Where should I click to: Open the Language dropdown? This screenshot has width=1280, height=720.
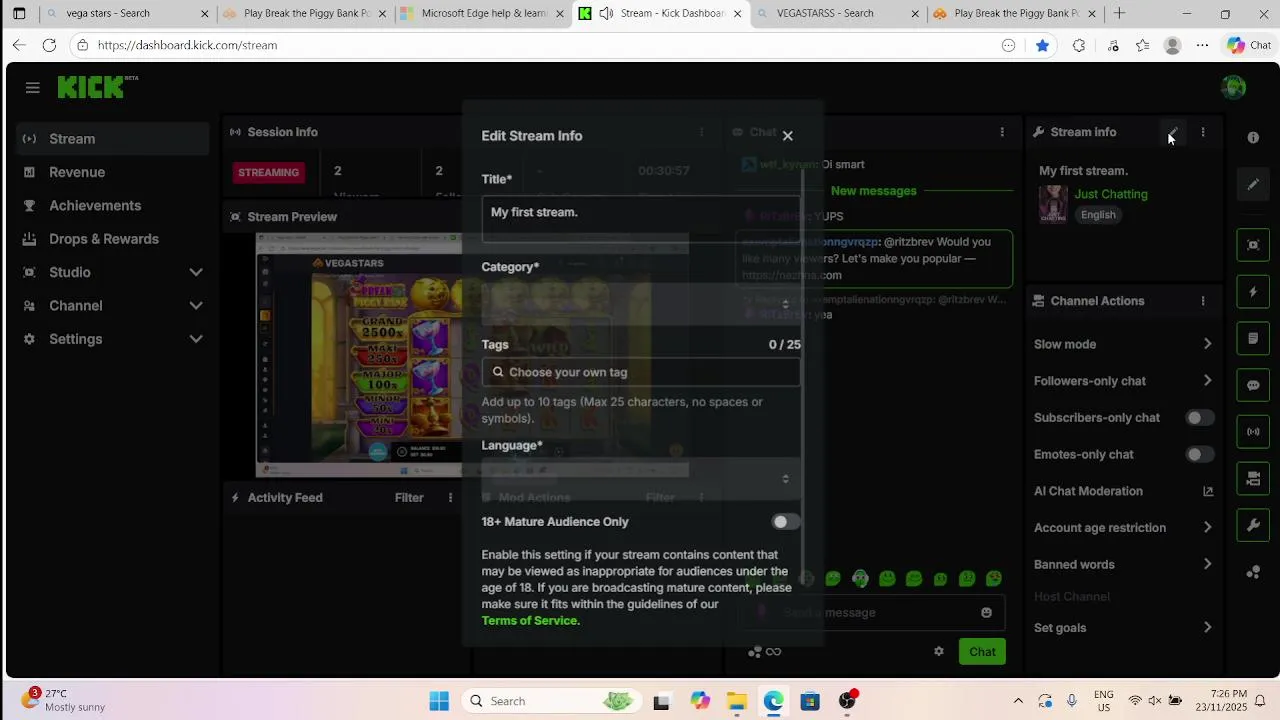pos(641,479)
